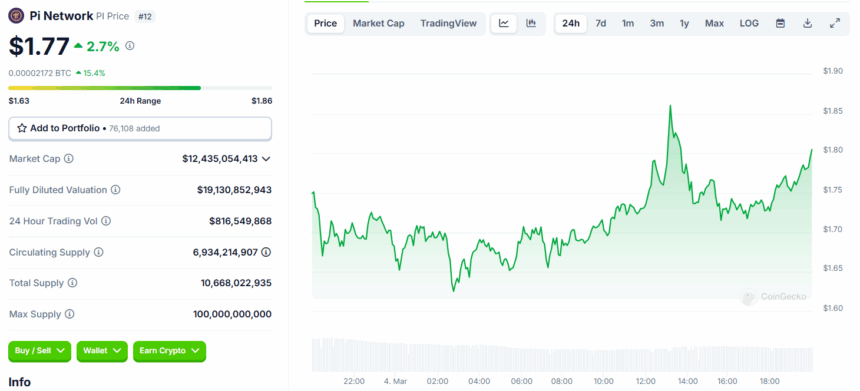The width and height of the screenshot is (860, 391).
Task: Click the Info section heading
Action: [x=20, y=382]
